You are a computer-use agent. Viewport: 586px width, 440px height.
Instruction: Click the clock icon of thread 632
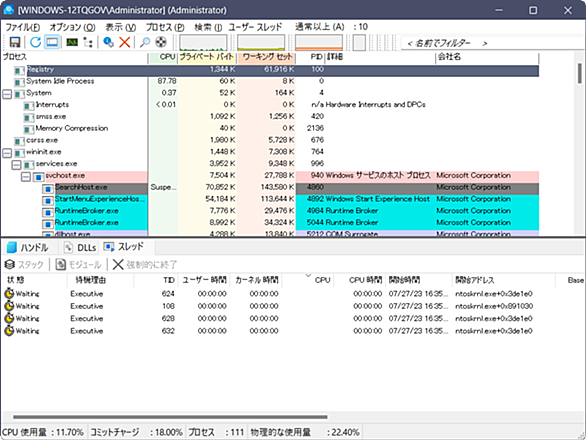[x=9, y=330]
